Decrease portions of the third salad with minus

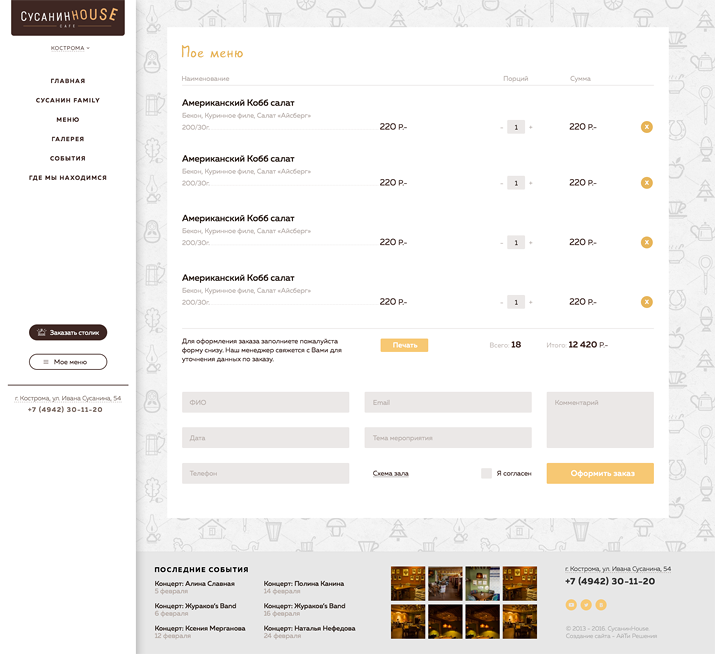tap(502, 243)
